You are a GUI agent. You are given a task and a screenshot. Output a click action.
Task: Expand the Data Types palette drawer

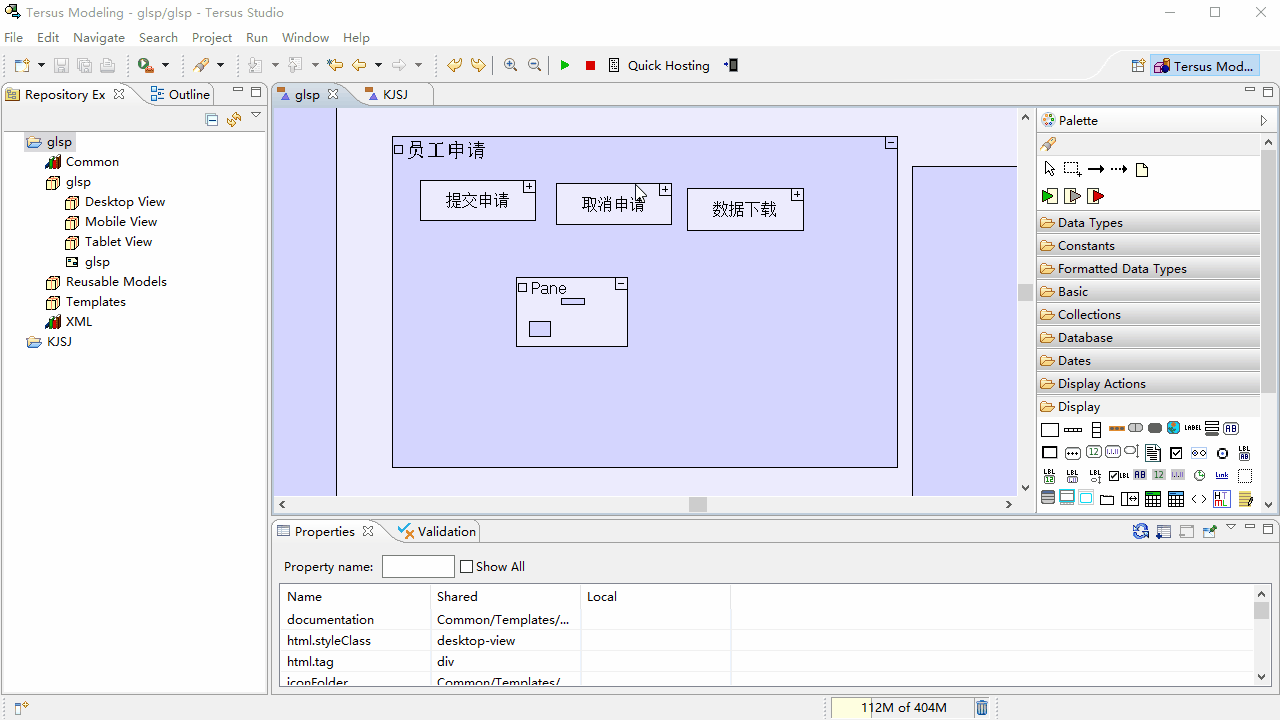pos(1149,223)
